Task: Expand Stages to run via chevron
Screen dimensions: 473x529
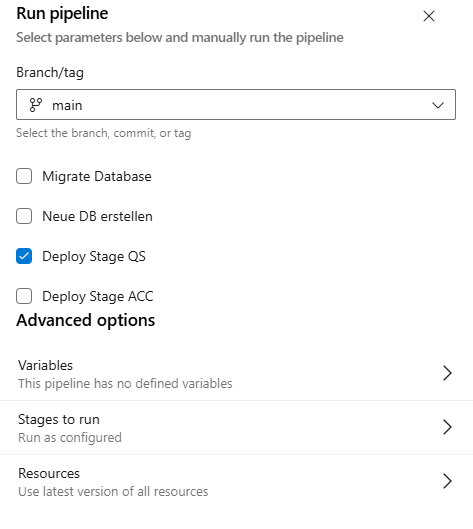Action: (x=447, y=427)
